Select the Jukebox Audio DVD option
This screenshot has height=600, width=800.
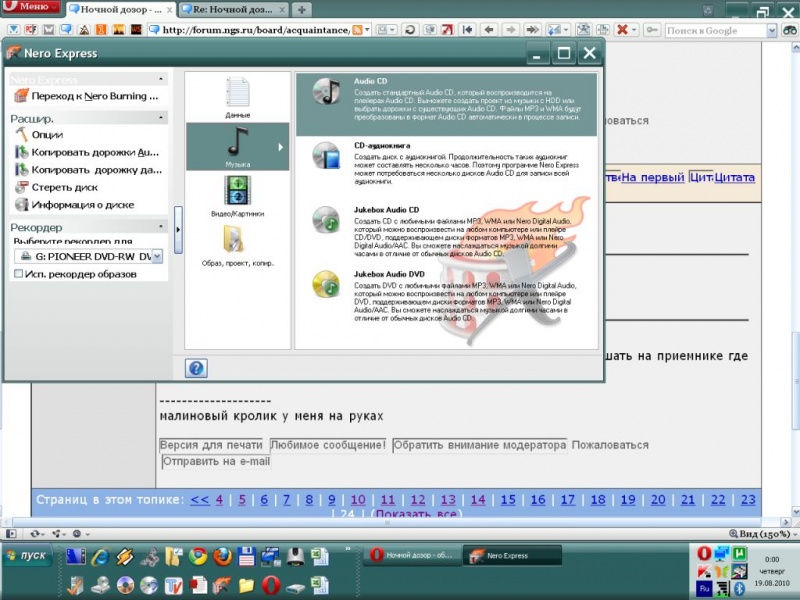coord(445,295)
